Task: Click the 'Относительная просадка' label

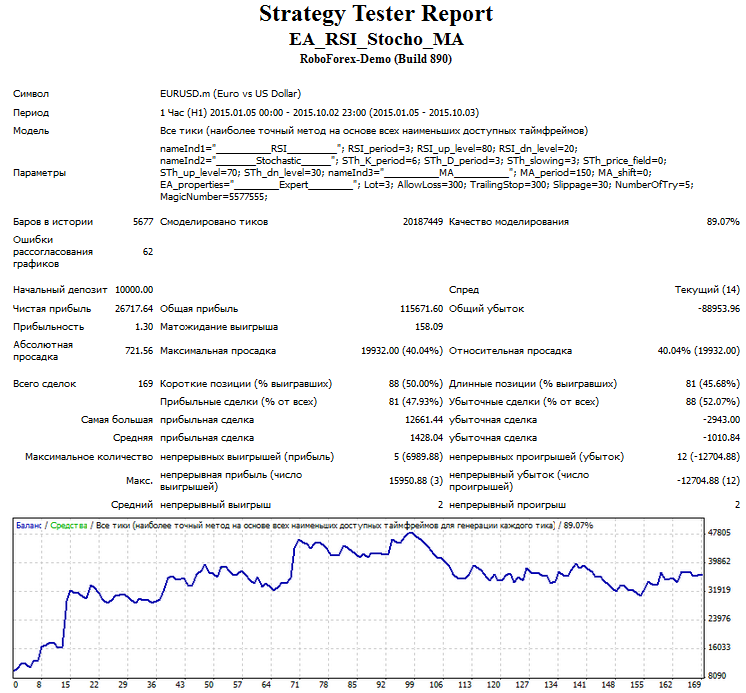Action: click(510, 351)
